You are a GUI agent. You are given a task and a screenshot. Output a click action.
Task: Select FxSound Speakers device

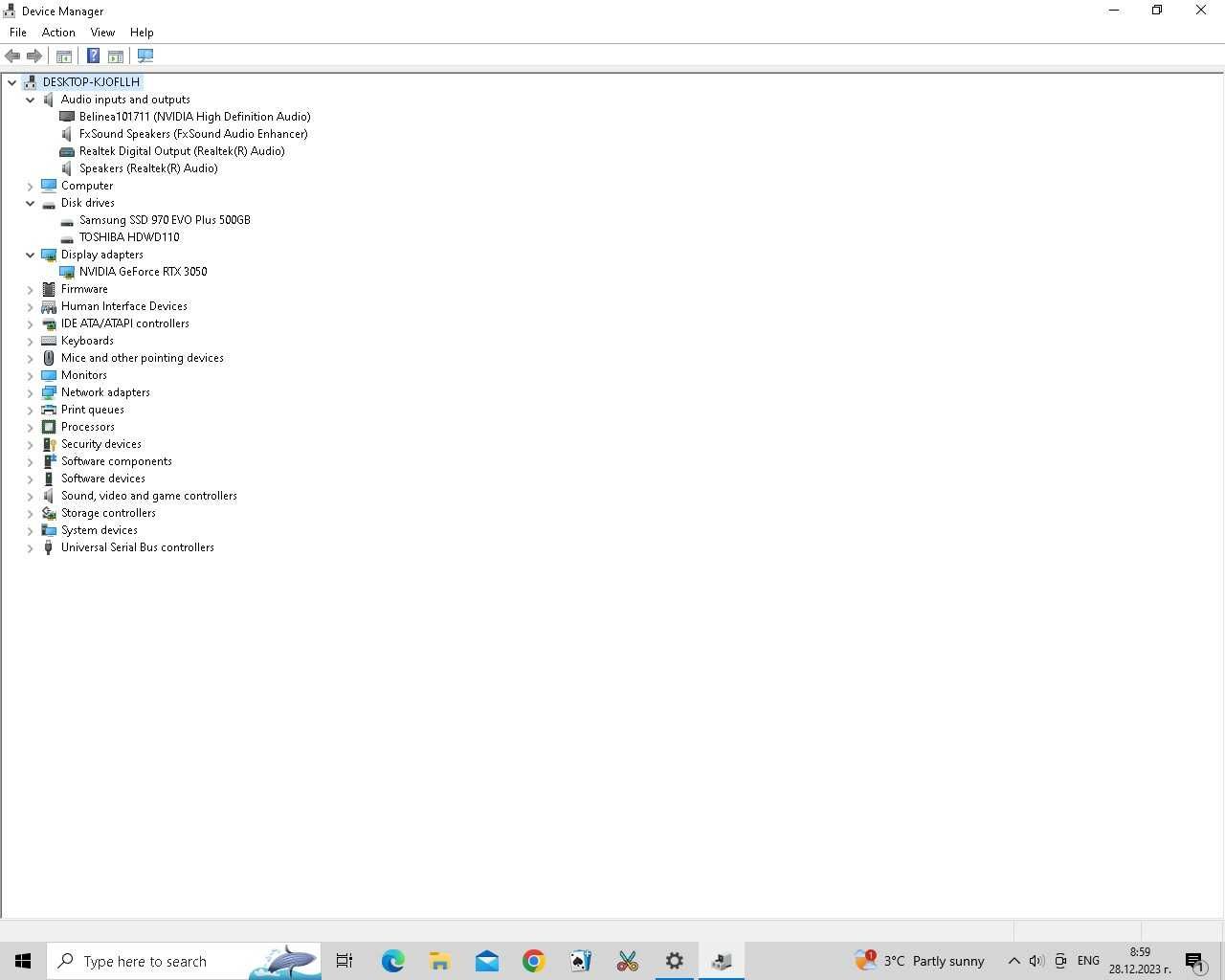tap(193, 134)
